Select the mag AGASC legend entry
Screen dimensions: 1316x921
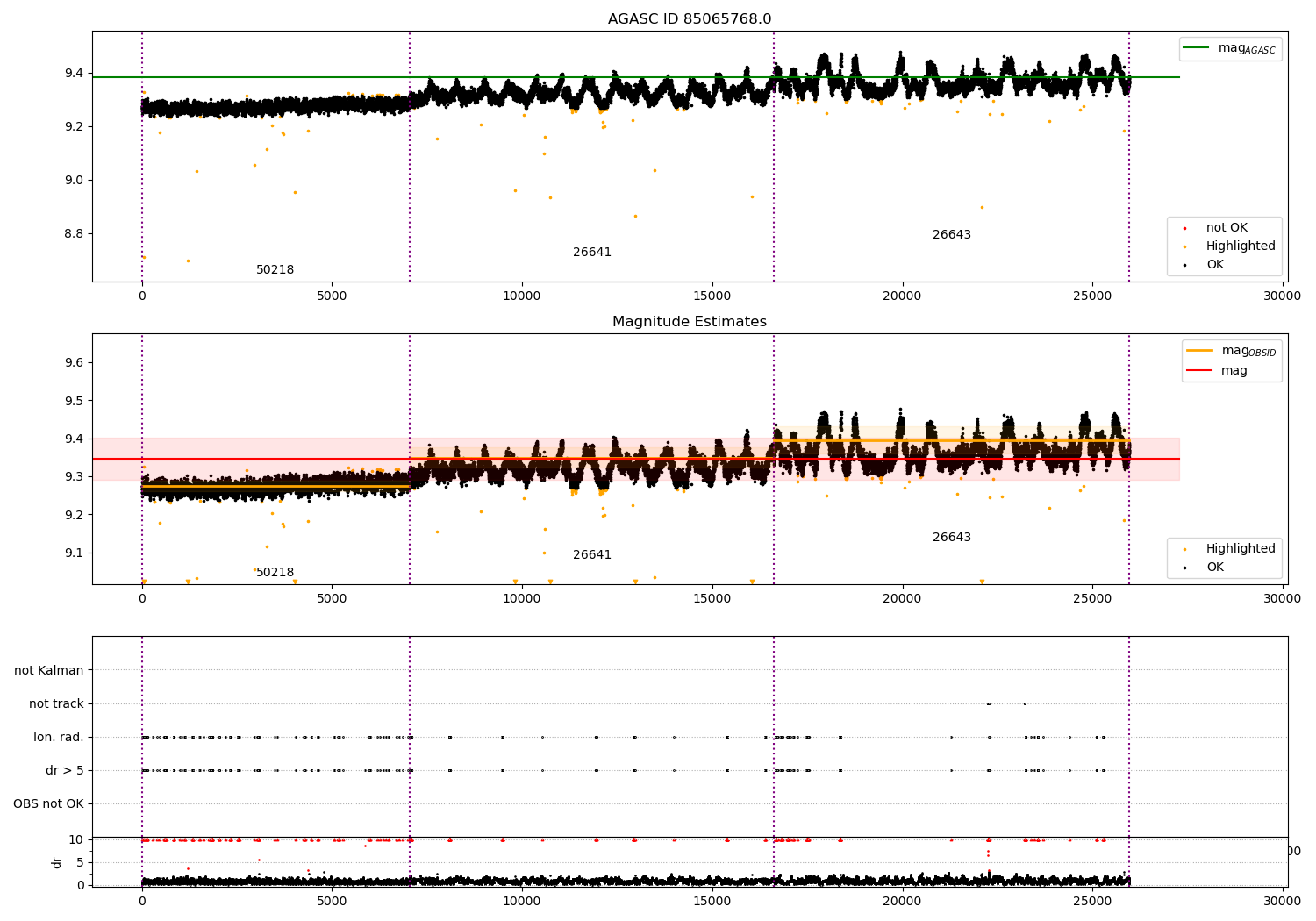[1230, 49]
